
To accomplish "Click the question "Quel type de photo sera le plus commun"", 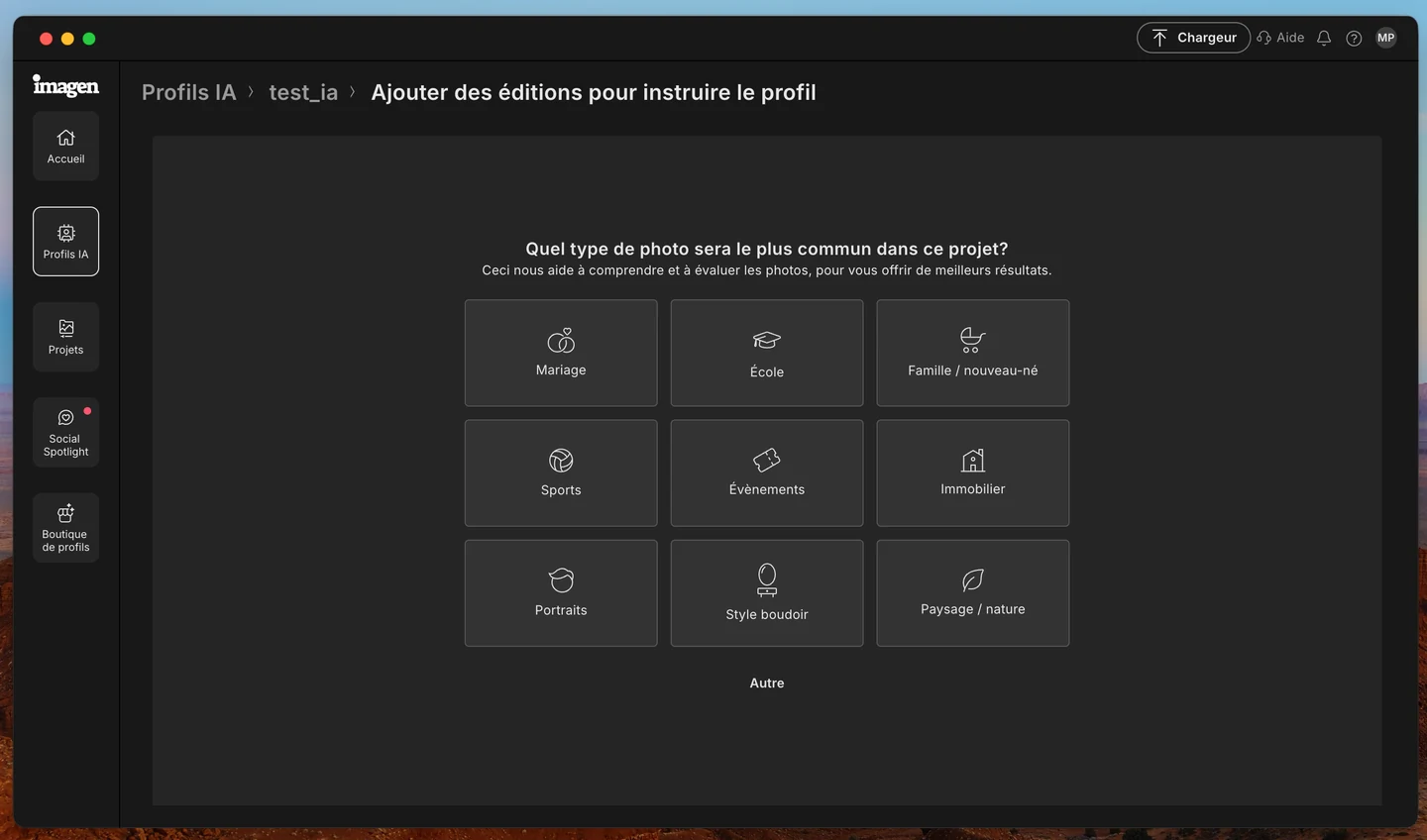I will pyautogui.click(x=767, y=249).
